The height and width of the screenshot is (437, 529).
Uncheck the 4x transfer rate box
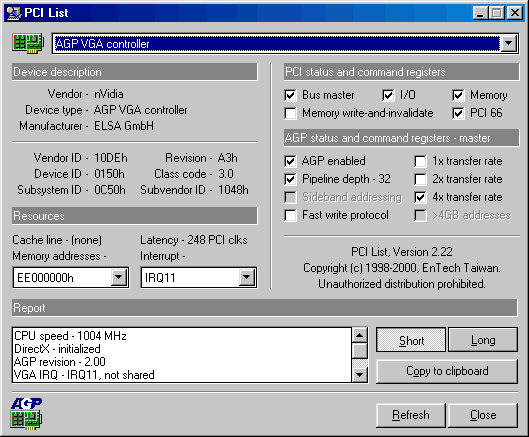pos(420,197)
